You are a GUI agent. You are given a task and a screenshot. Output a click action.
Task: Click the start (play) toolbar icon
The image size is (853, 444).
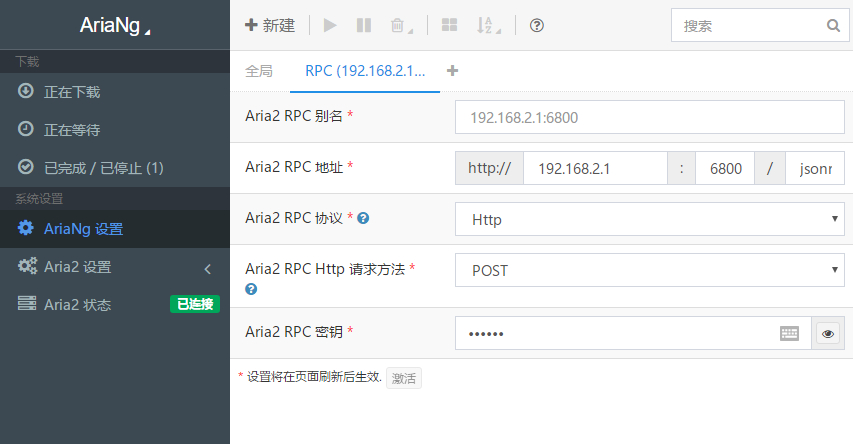[x=330, y=25]
